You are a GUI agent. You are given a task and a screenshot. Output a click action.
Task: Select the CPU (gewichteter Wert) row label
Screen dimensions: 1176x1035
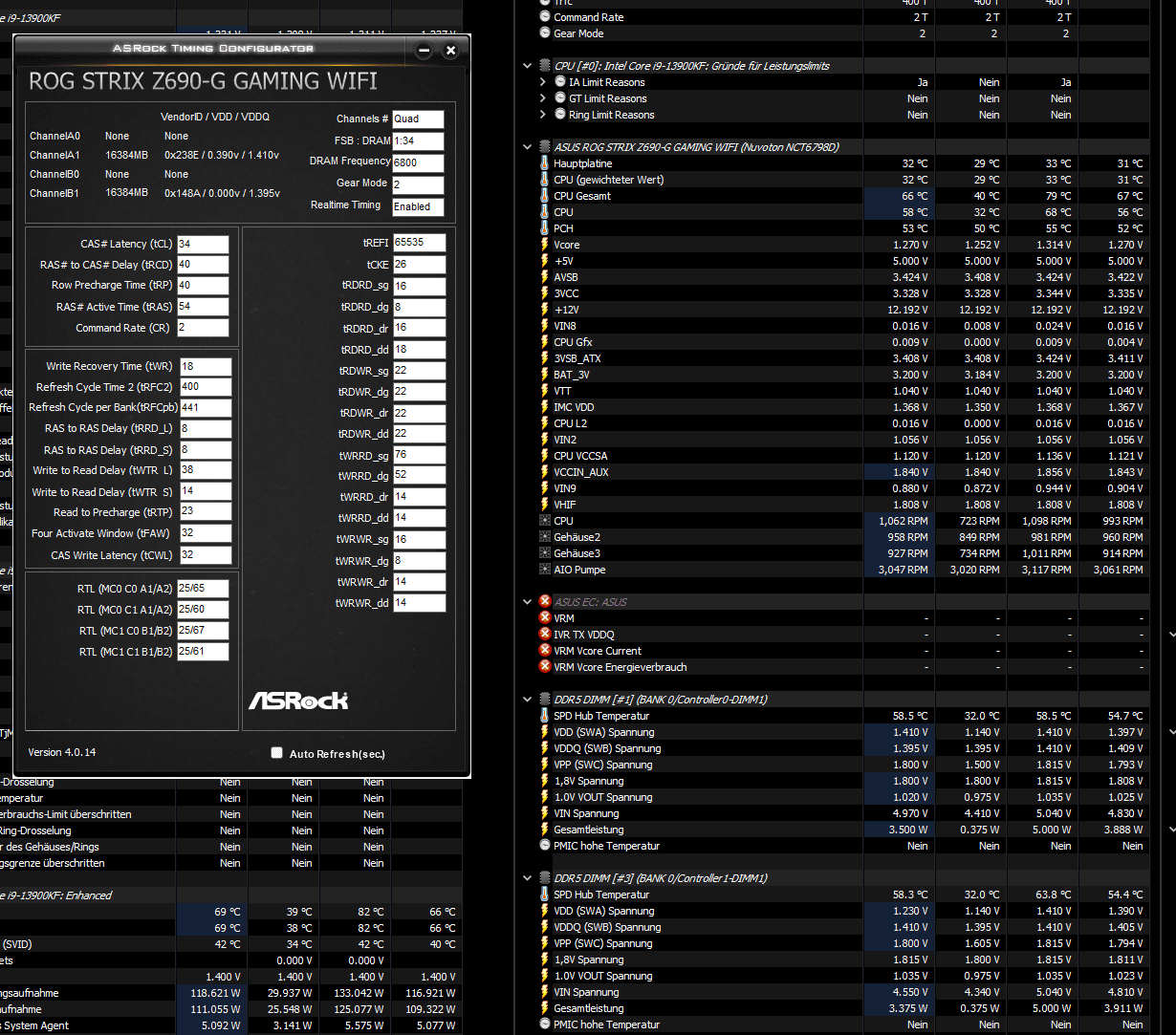pyautogui.click(x=608, y=180)
